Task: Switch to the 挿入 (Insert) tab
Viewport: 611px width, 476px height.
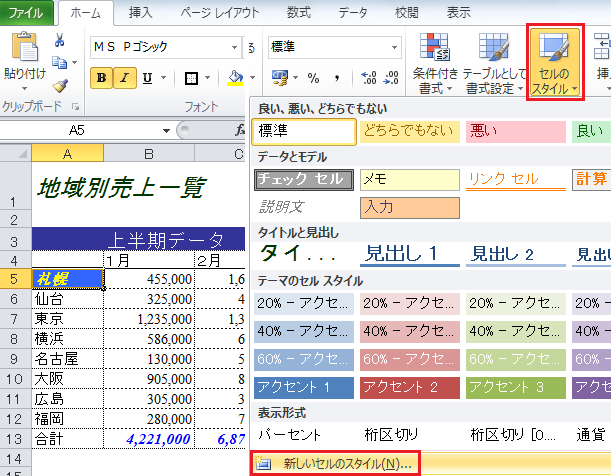Action: [x=142, y=13]
